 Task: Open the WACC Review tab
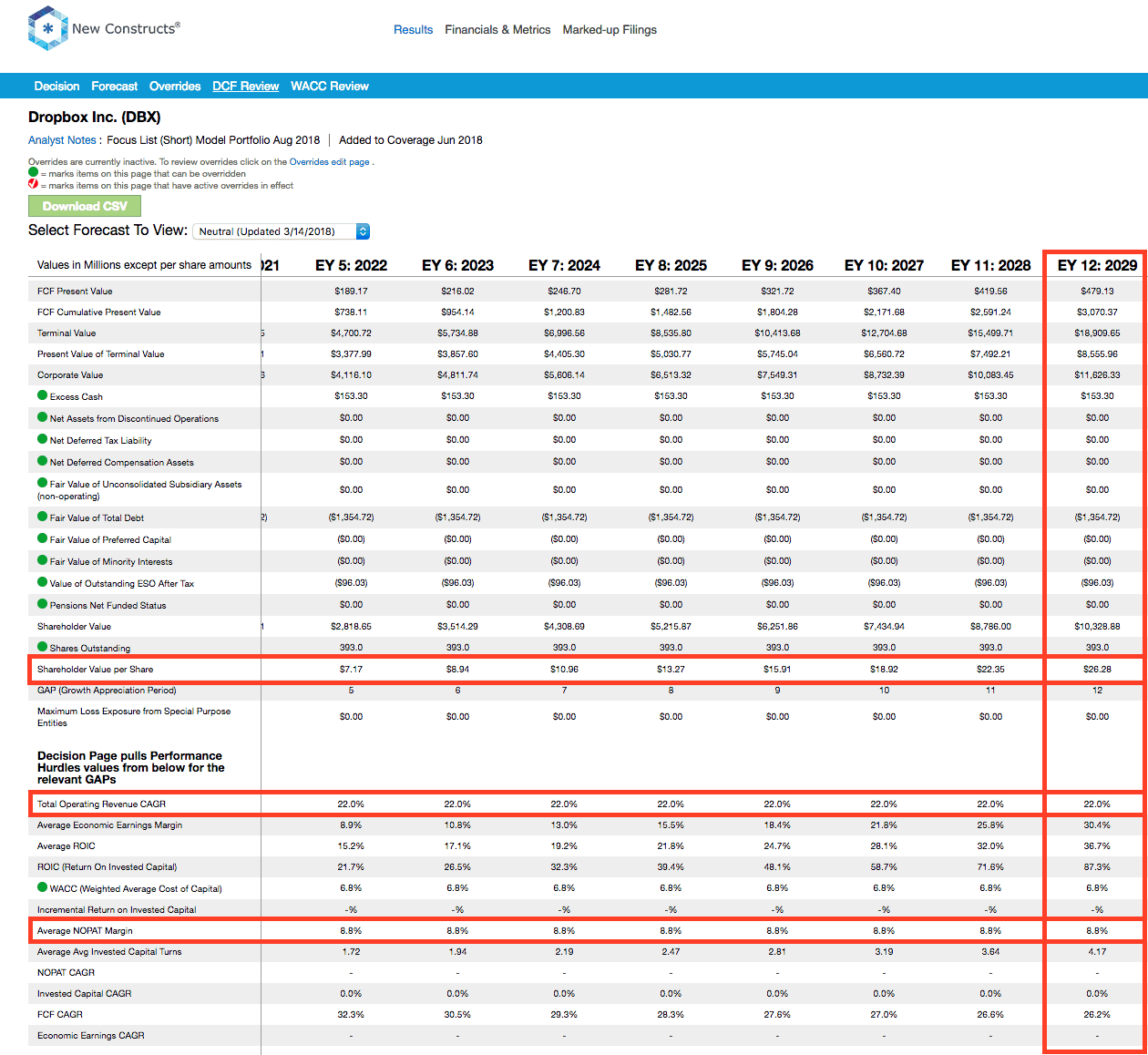(330, 87)
